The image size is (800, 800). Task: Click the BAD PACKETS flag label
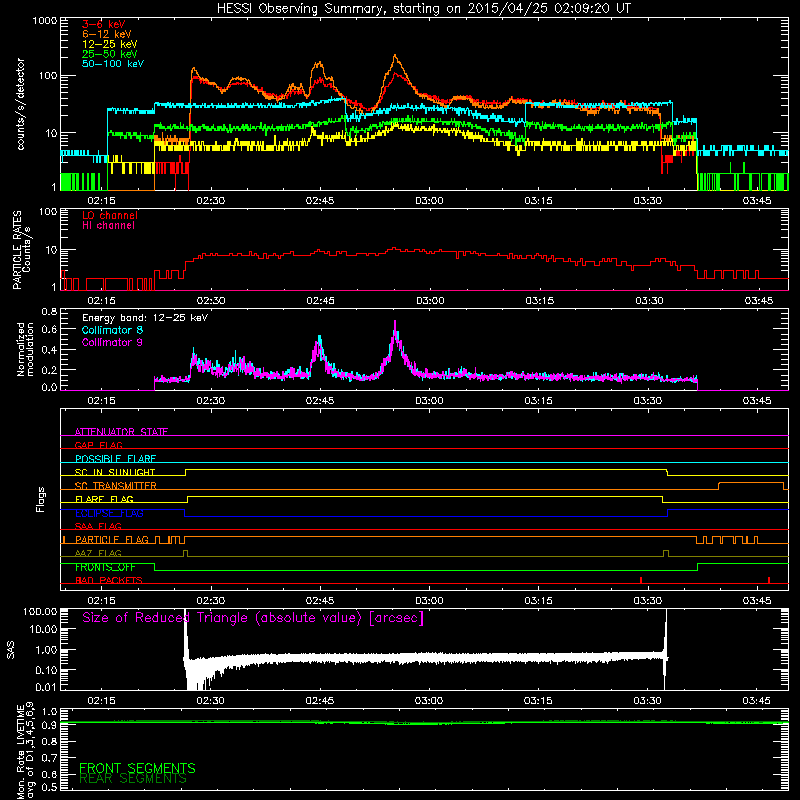(109, 580)
